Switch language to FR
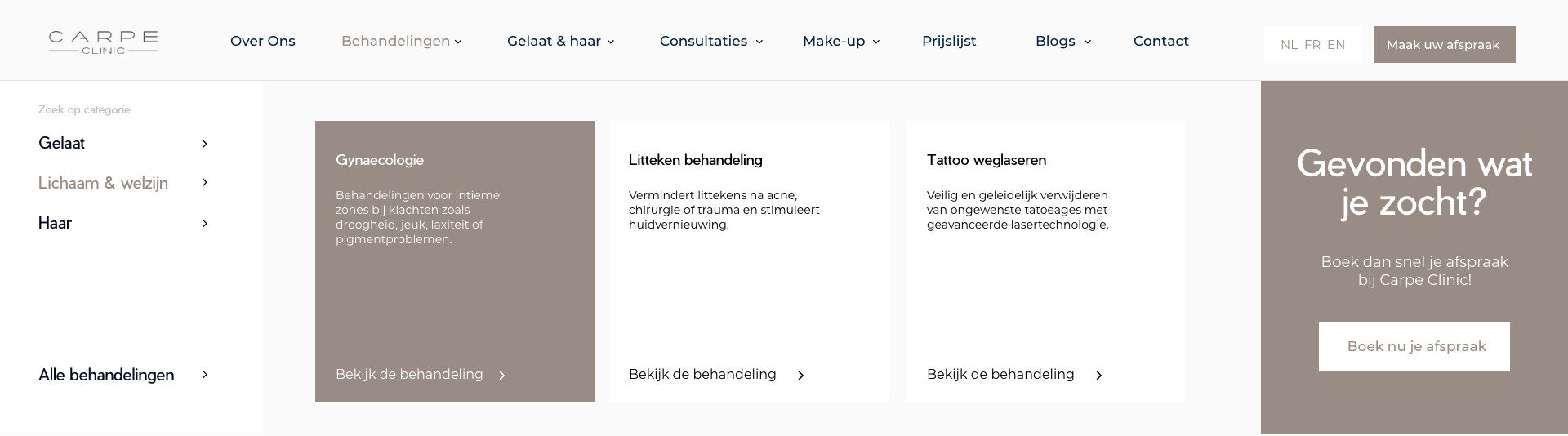Screen dimensions: 1568x436 (1312, 45)
